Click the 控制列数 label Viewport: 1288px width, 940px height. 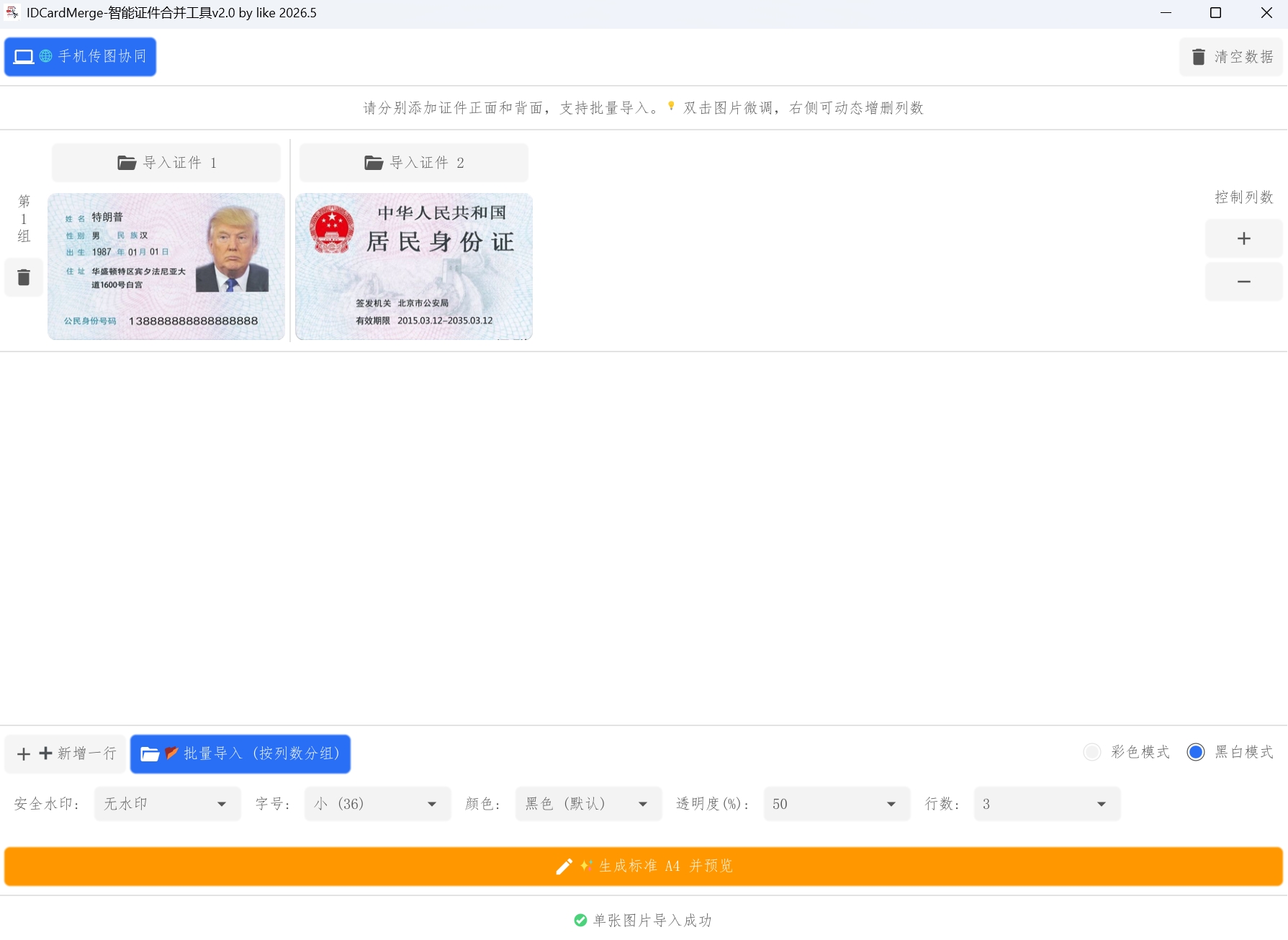click(1244, 197)
